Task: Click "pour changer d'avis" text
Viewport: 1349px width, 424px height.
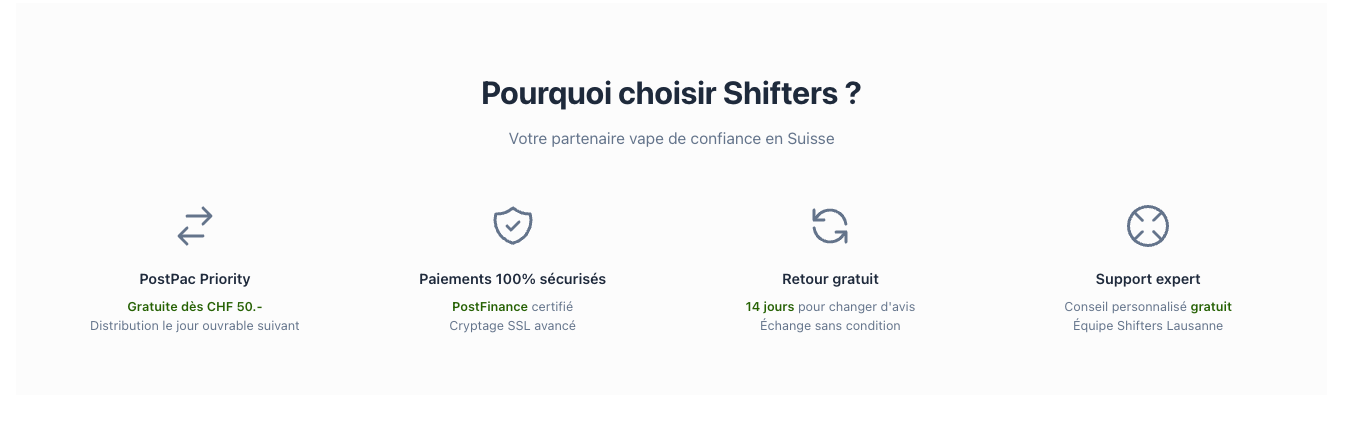Action: click(856, 306)
